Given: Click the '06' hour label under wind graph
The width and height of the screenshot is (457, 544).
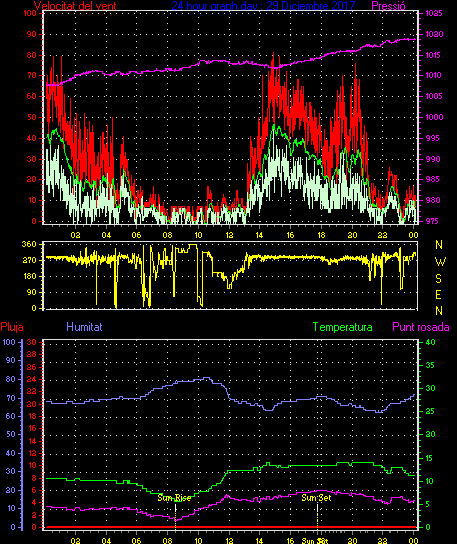Looking at the screenshot, I should (x=136, y=235).
